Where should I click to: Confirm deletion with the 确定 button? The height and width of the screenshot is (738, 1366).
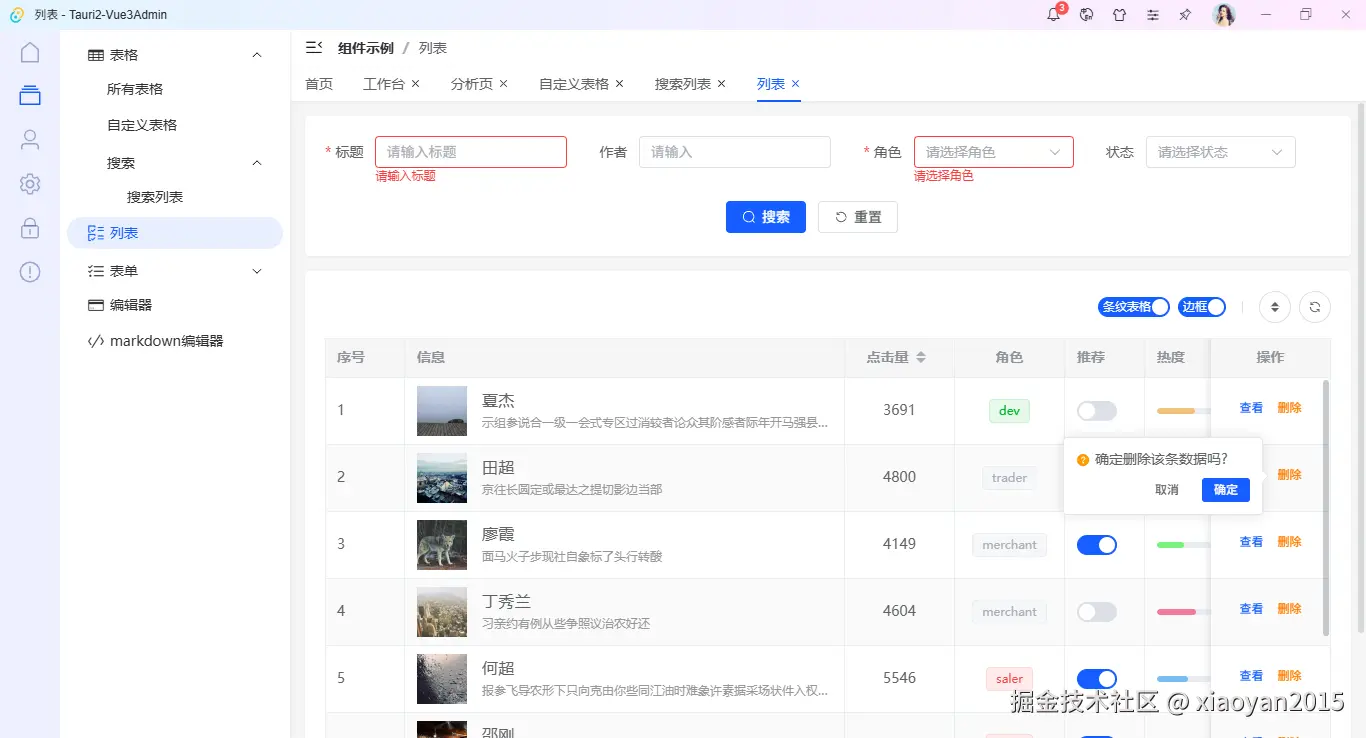tap(1225, 490)
